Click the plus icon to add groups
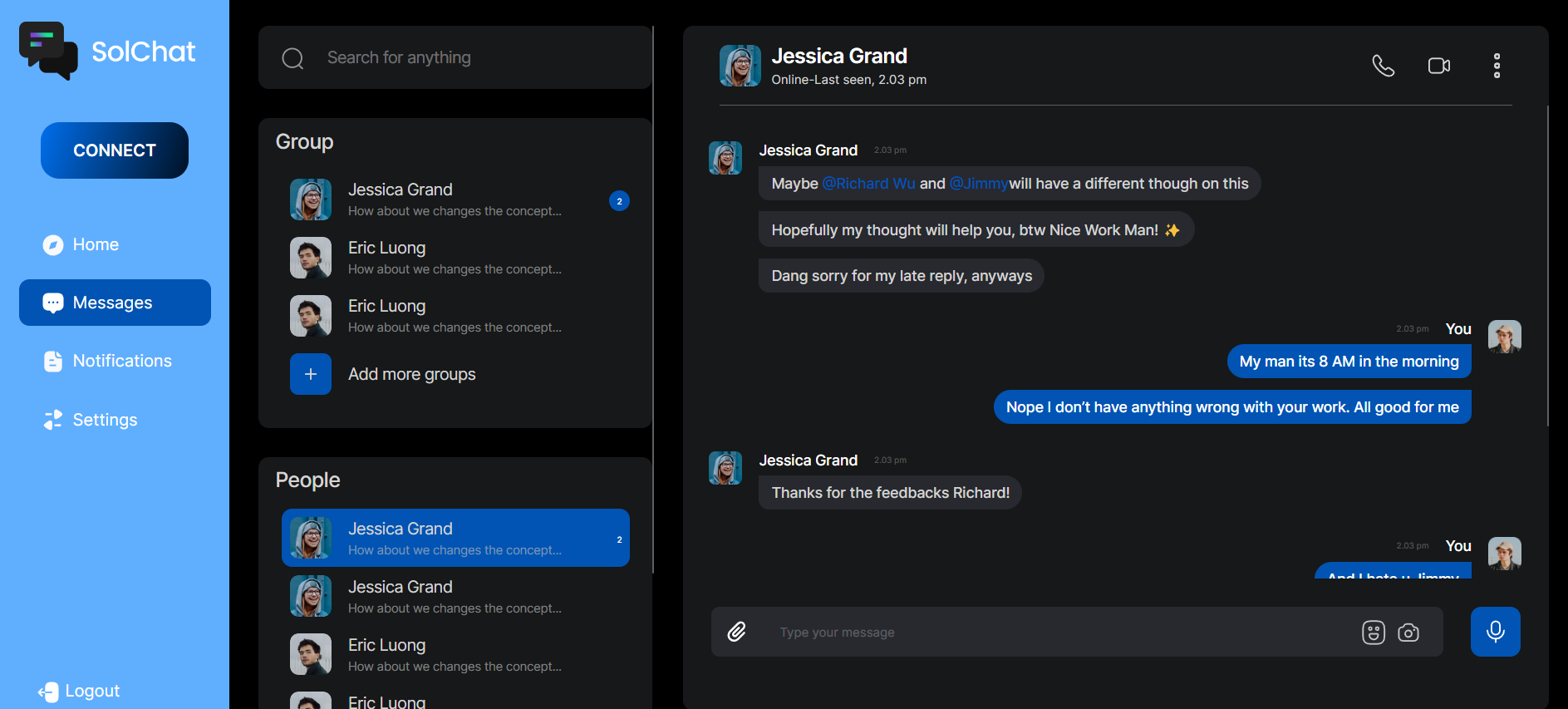 click(311, 374)
